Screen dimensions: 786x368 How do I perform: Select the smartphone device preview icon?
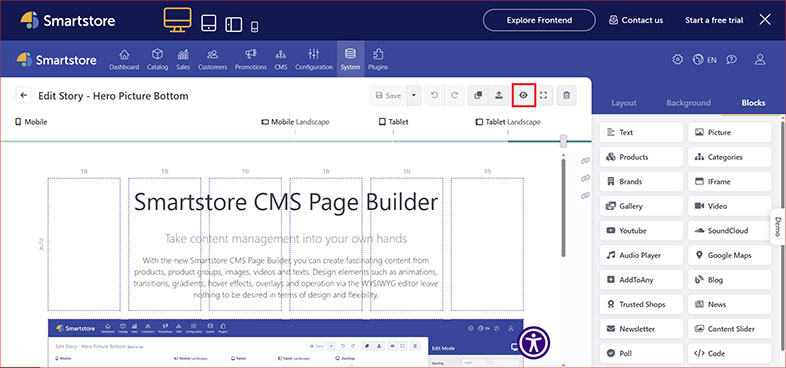[254, 27]
